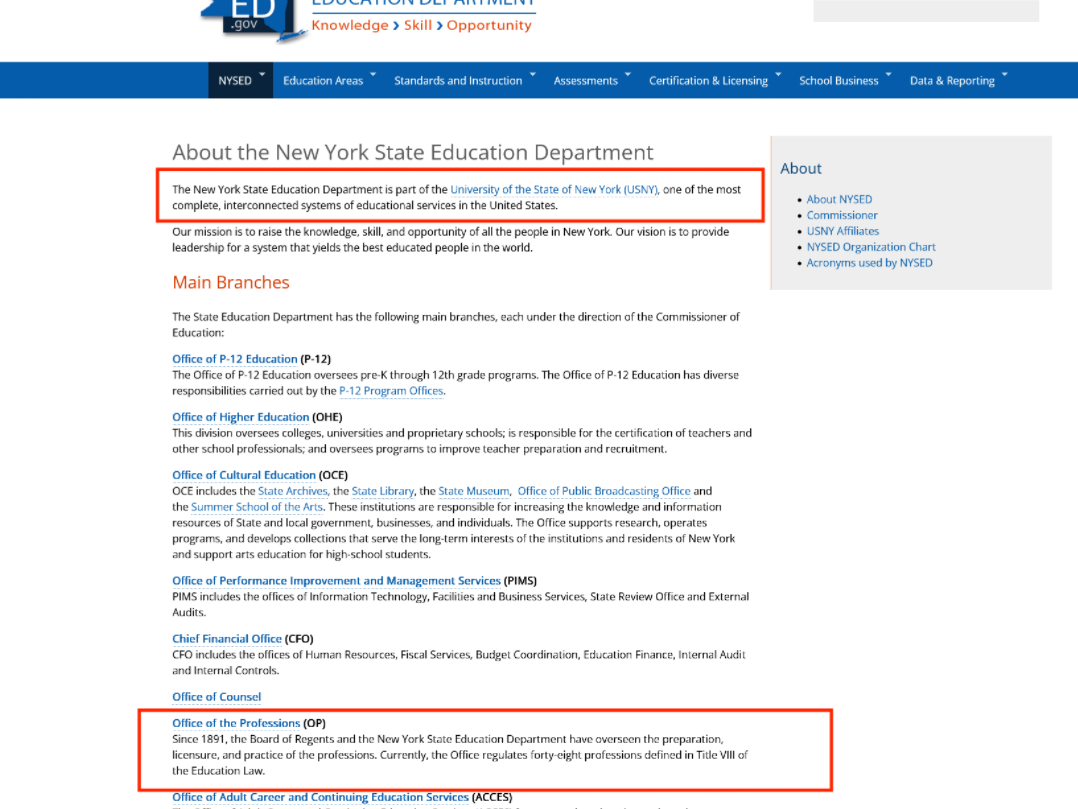This screenshot has width=1078, height=809.
Task: Open the Data & Reporting menu
Action: (x=952, y=80)
